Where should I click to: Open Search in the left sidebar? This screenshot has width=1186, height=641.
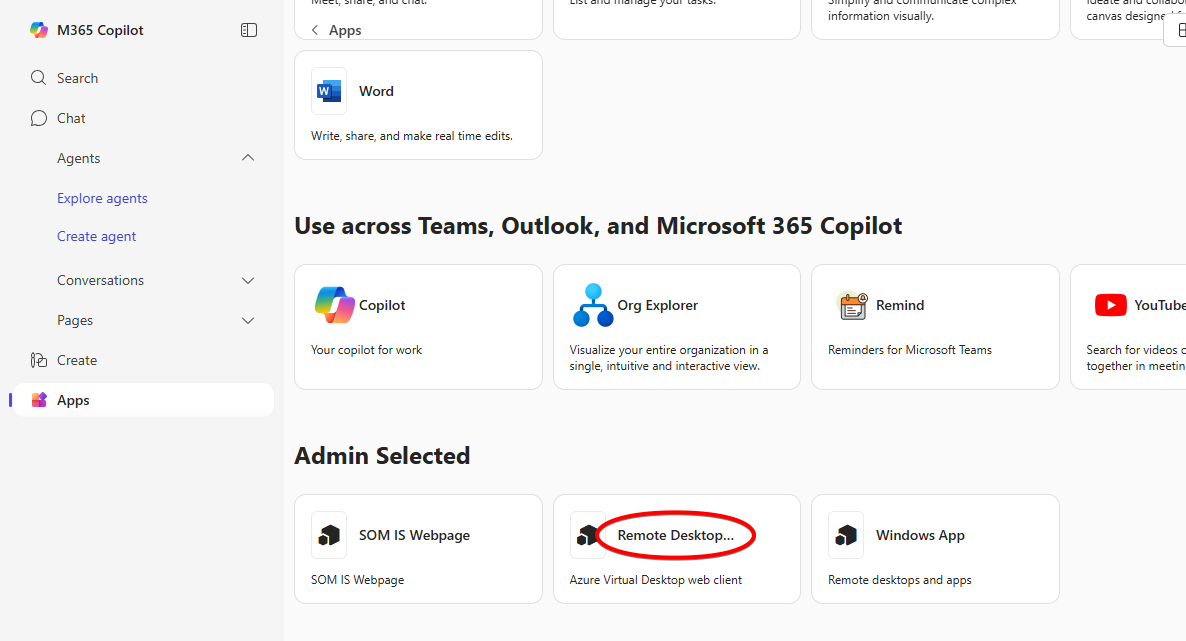click(38, 78)
